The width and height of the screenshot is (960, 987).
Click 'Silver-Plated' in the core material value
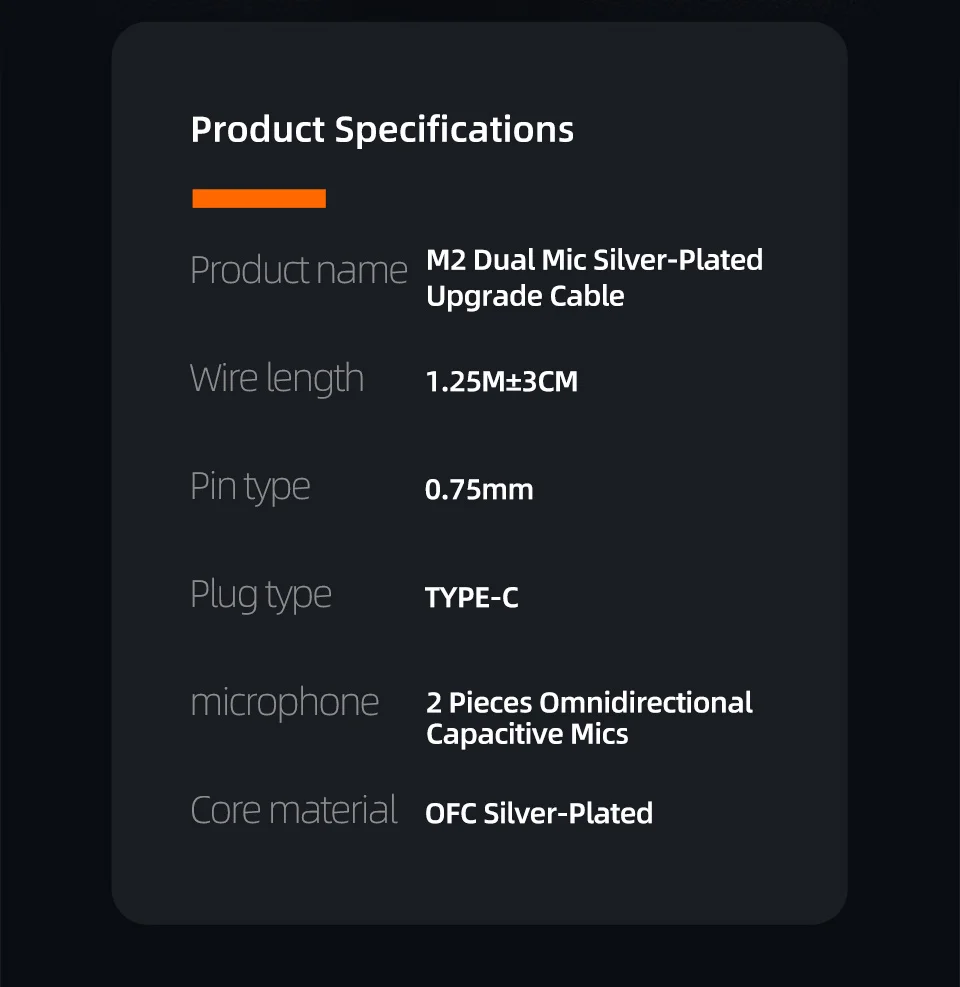568,813
